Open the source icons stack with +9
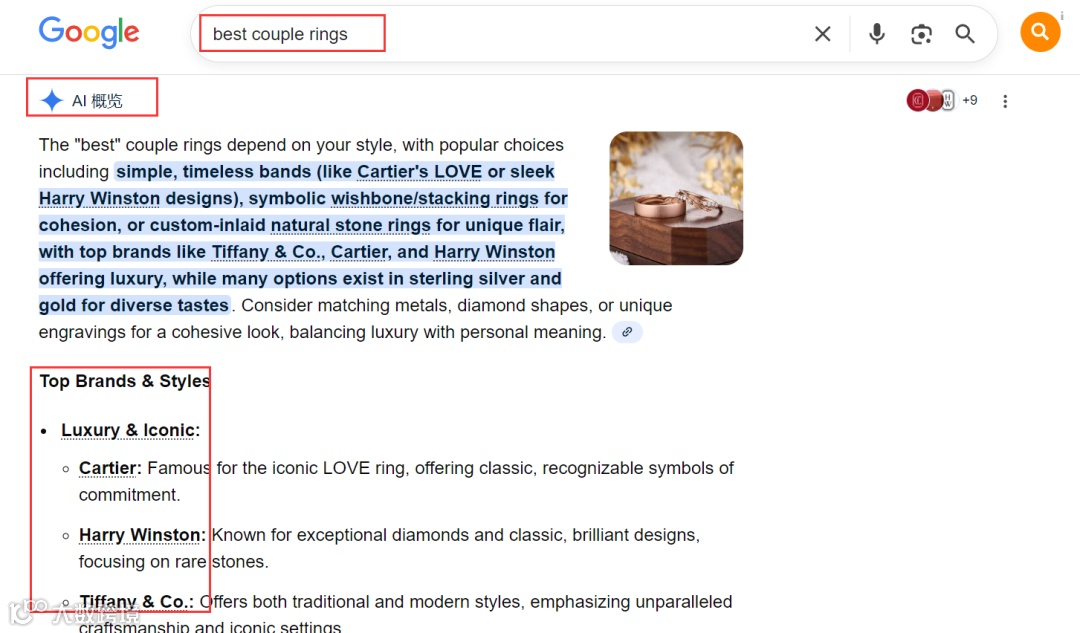 pyautogui.click(x=942, y=101)
